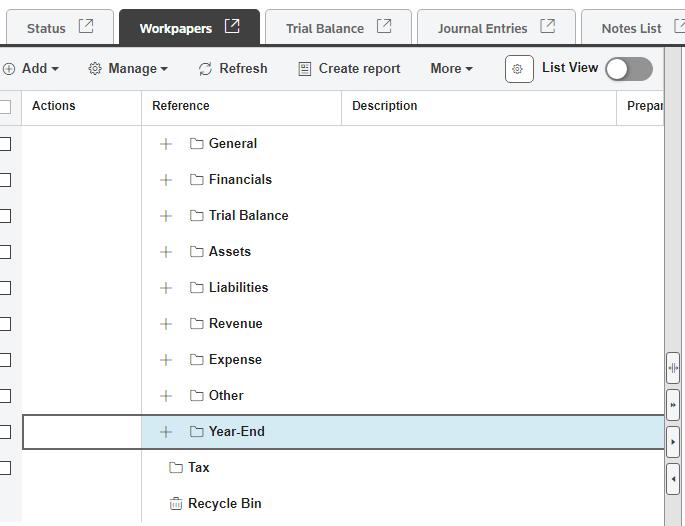
Task: Pop out the Trial Balance tab icon
Action: [384, 27]
